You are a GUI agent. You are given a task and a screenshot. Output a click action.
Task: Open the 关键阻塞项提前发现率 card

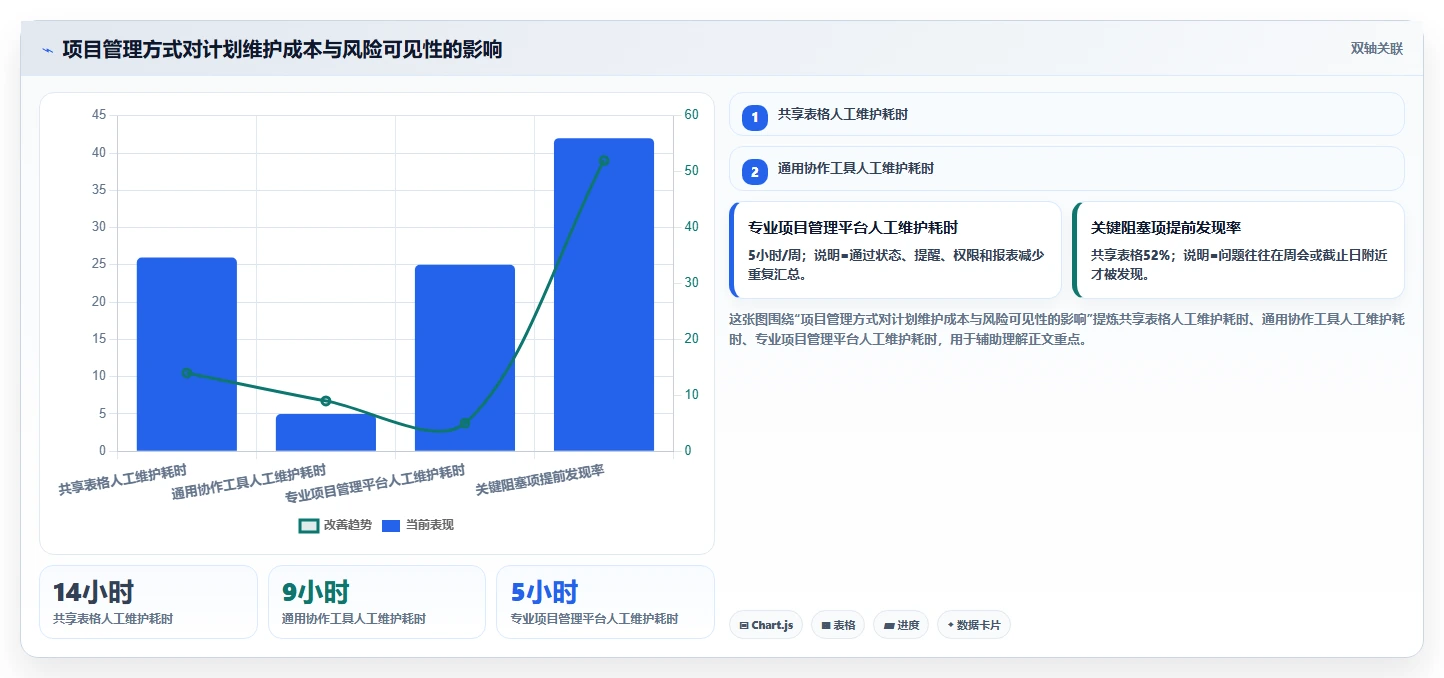point(1238,250)
